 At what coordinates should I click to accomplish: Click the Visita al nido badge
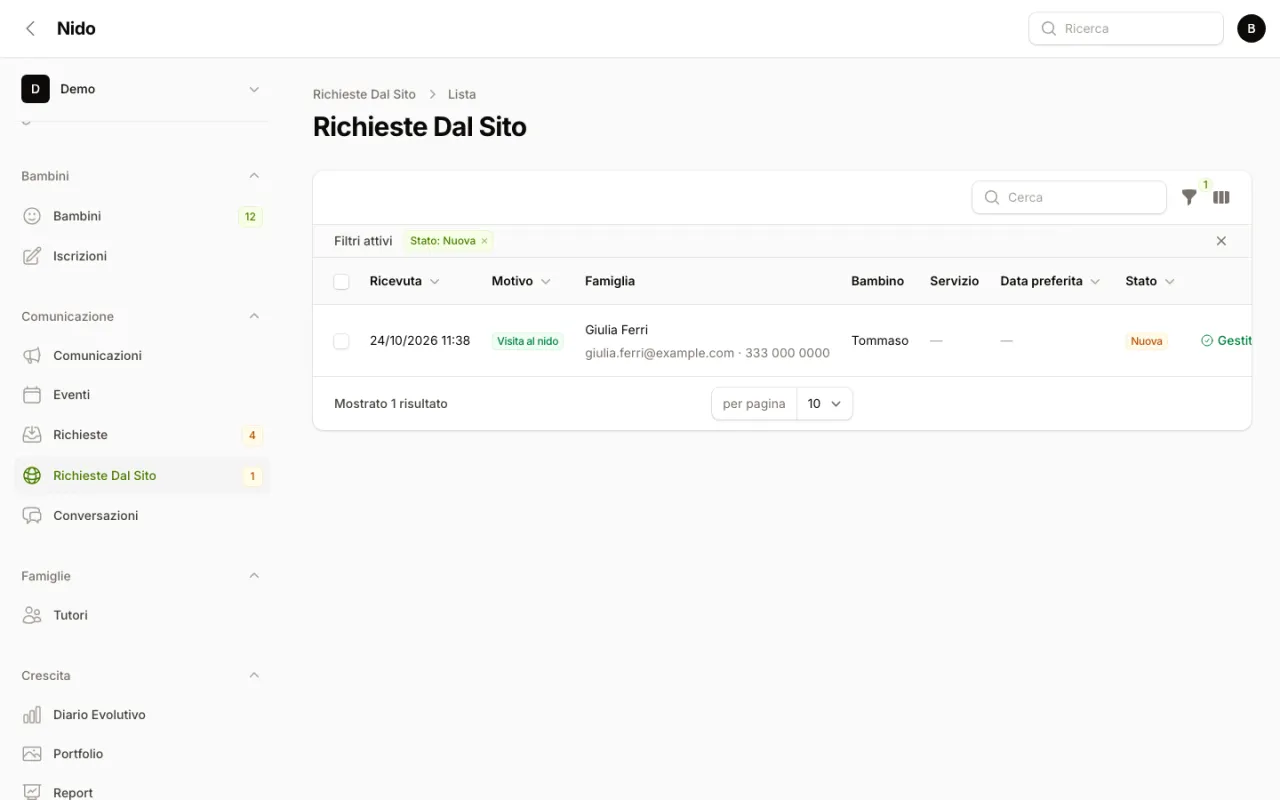tap(527, 341)
